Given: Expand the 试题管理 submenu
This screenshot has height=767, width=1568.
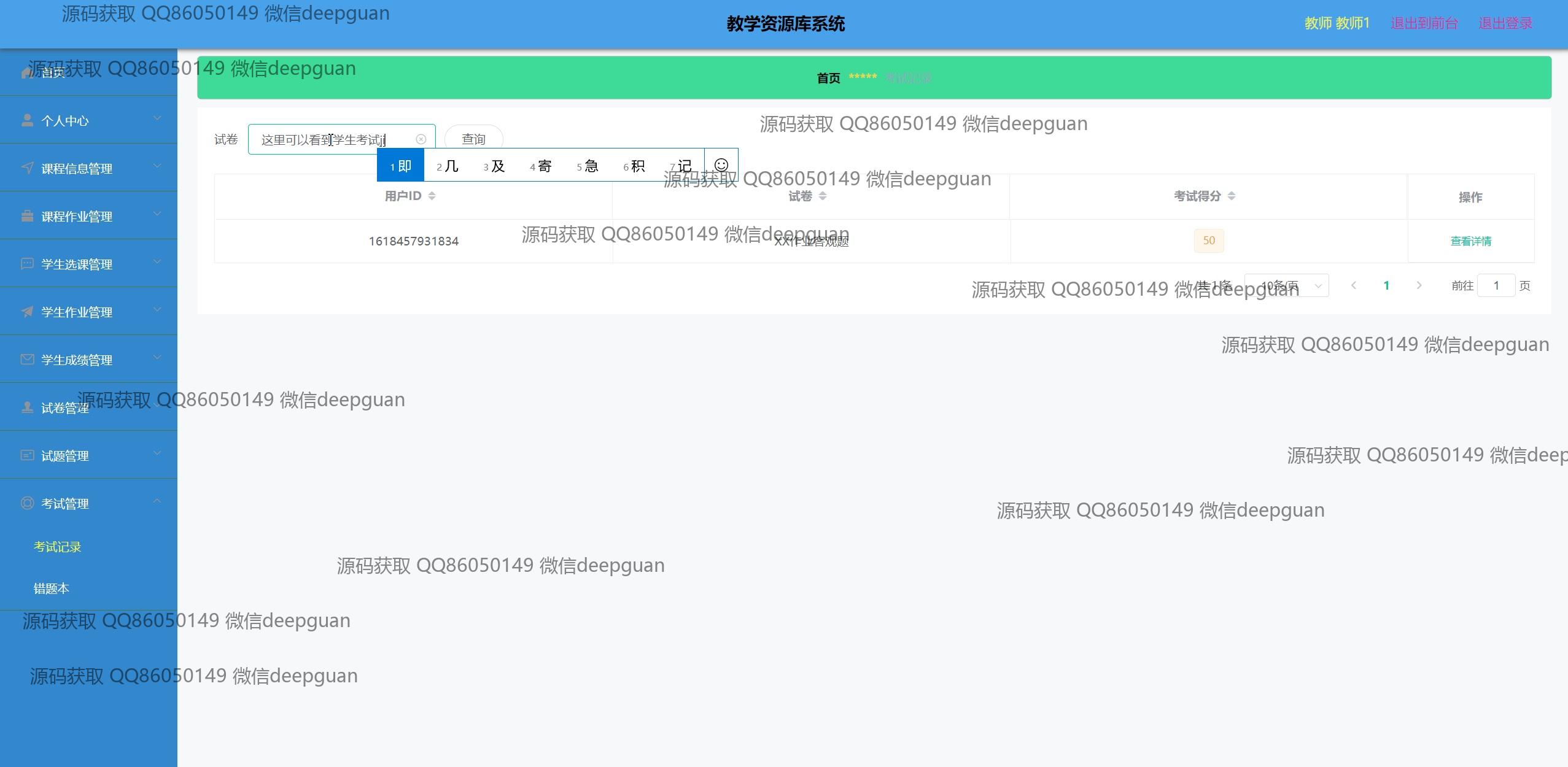Looking at the screenshot, I should pos(157,453).
